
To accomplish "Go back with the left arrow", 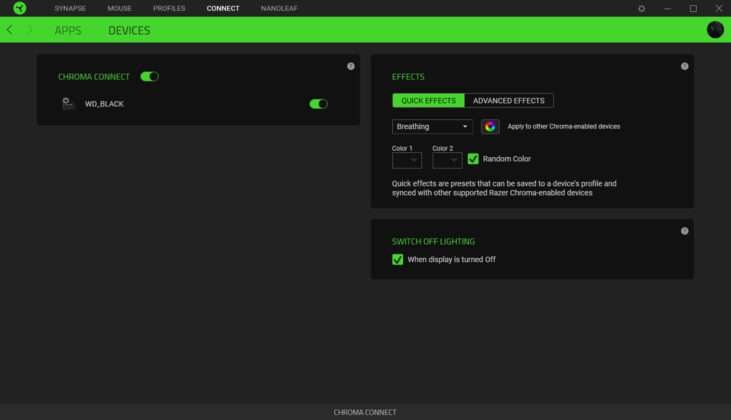I will (x=10, y=30).
